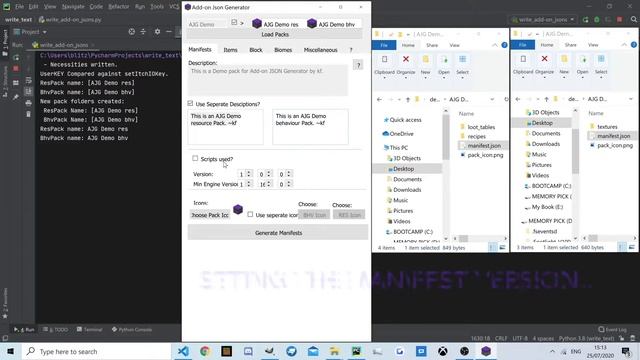Click the behaviour pack description text box
This screenshot has height=360, width=640.
tap(310, 127)
